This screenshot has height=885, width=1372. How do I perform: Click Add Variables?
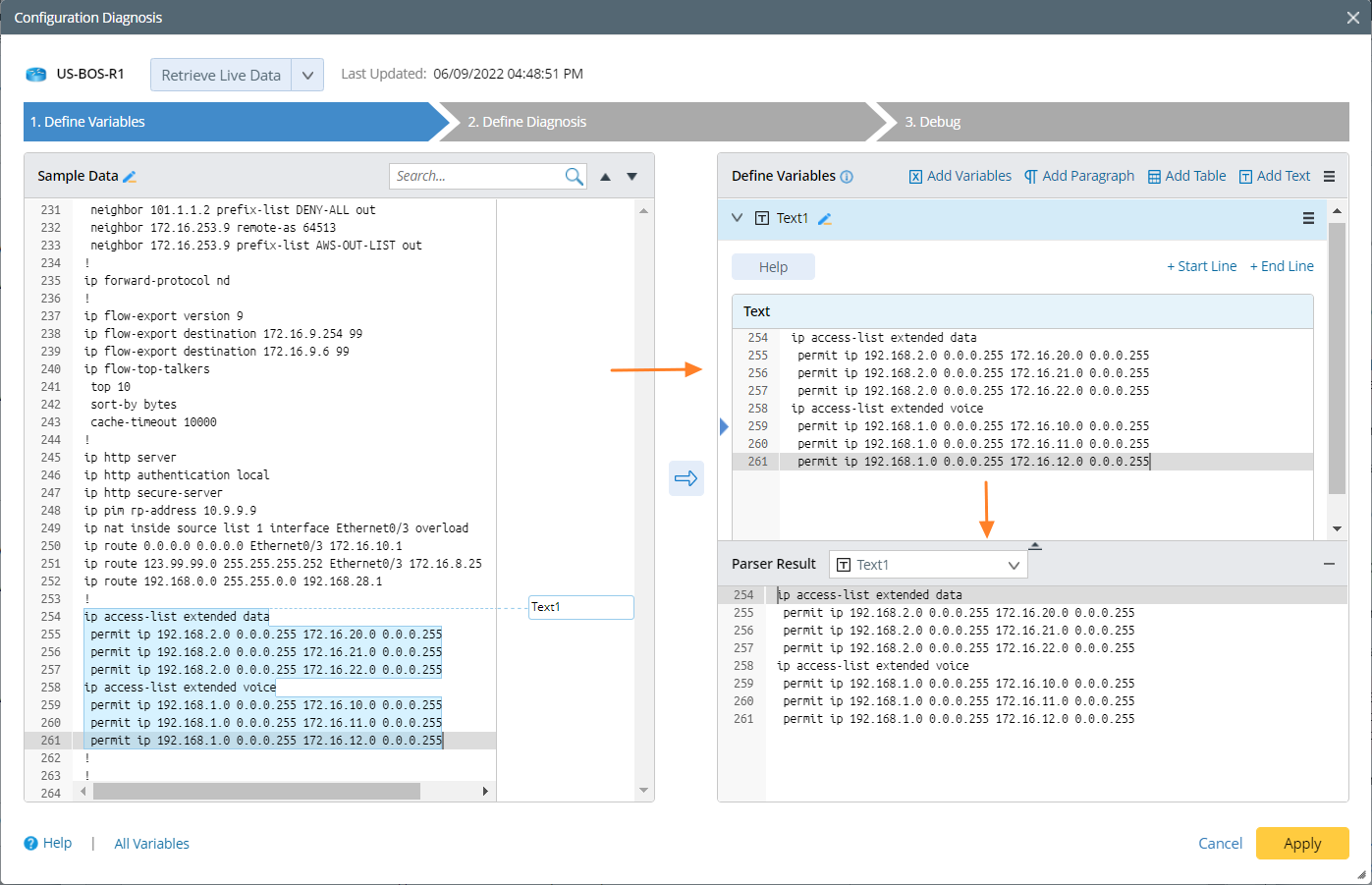point(960,176)
